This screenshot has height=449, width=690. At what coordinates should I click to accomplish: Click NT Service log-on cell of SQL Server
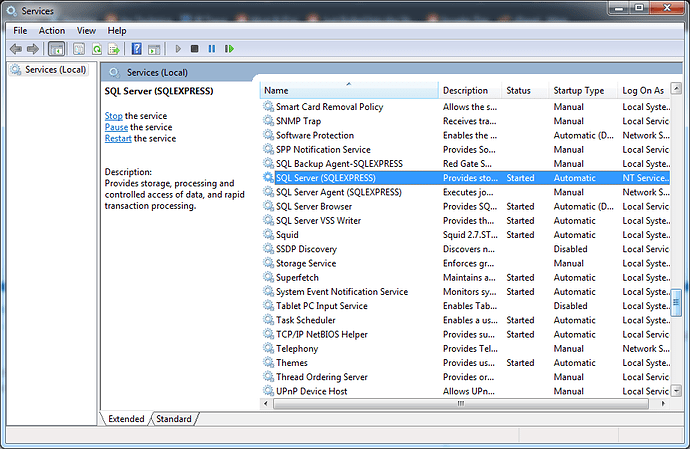point(646,178)
